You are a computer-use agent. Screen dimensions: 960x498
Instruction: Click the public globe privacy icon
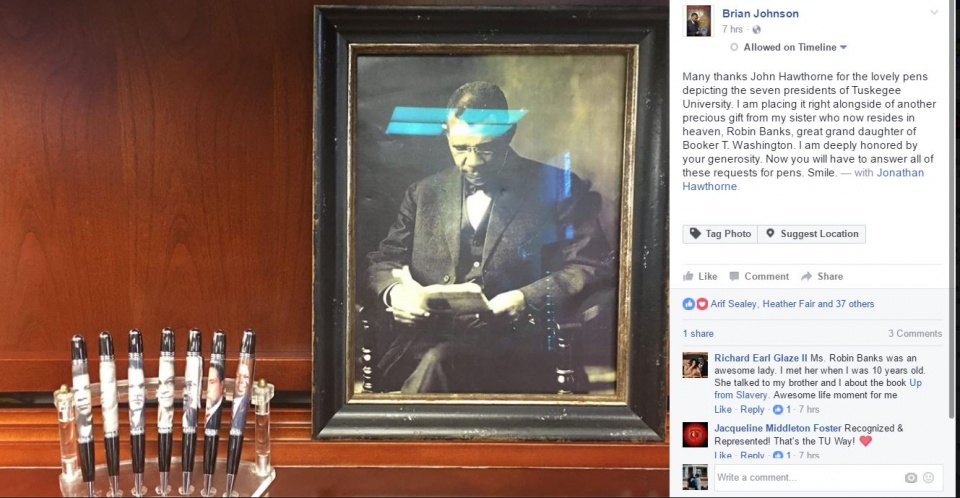pos(756,29)
